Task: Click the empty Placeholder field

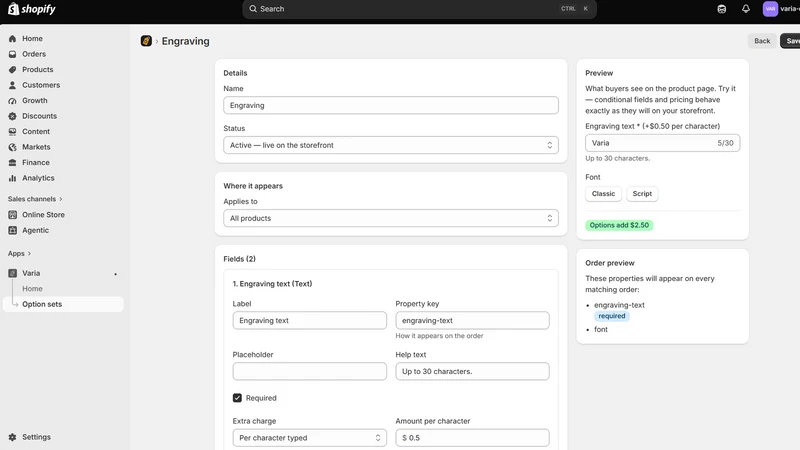Action: click(x=310, y=371)
